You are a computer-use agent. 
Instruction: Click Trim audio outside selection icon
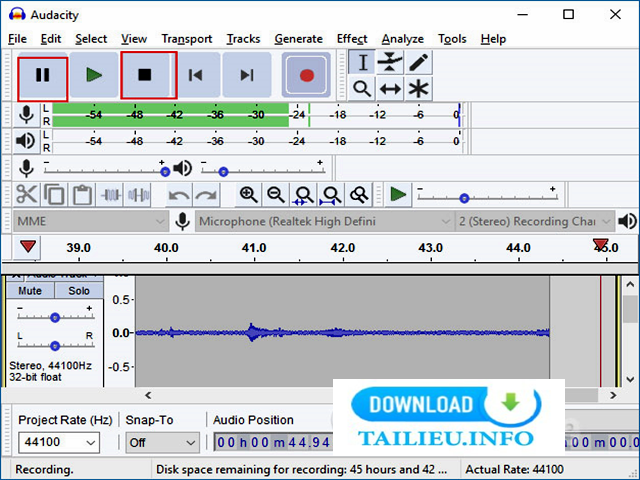(110, 194)
